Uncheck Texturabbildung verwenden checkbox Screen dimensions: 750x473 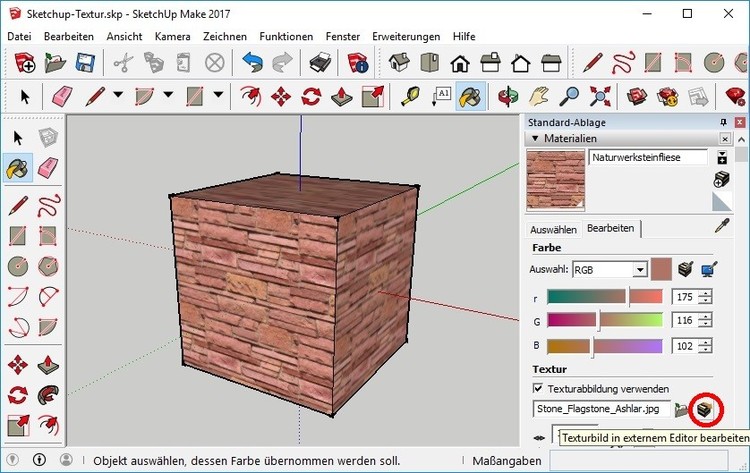(x=538, y=388)
